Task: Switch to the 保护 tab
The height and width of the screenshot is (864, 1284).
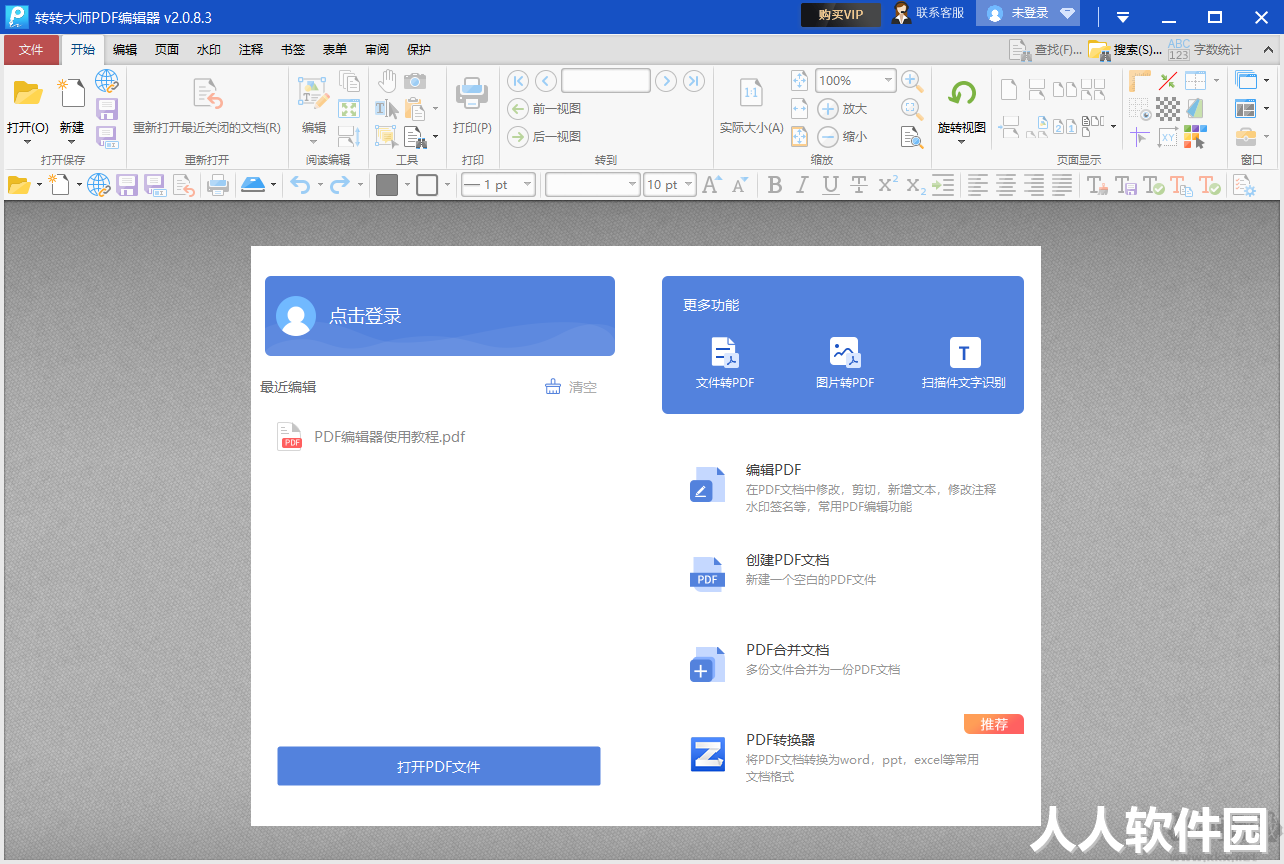Action: 419,49
